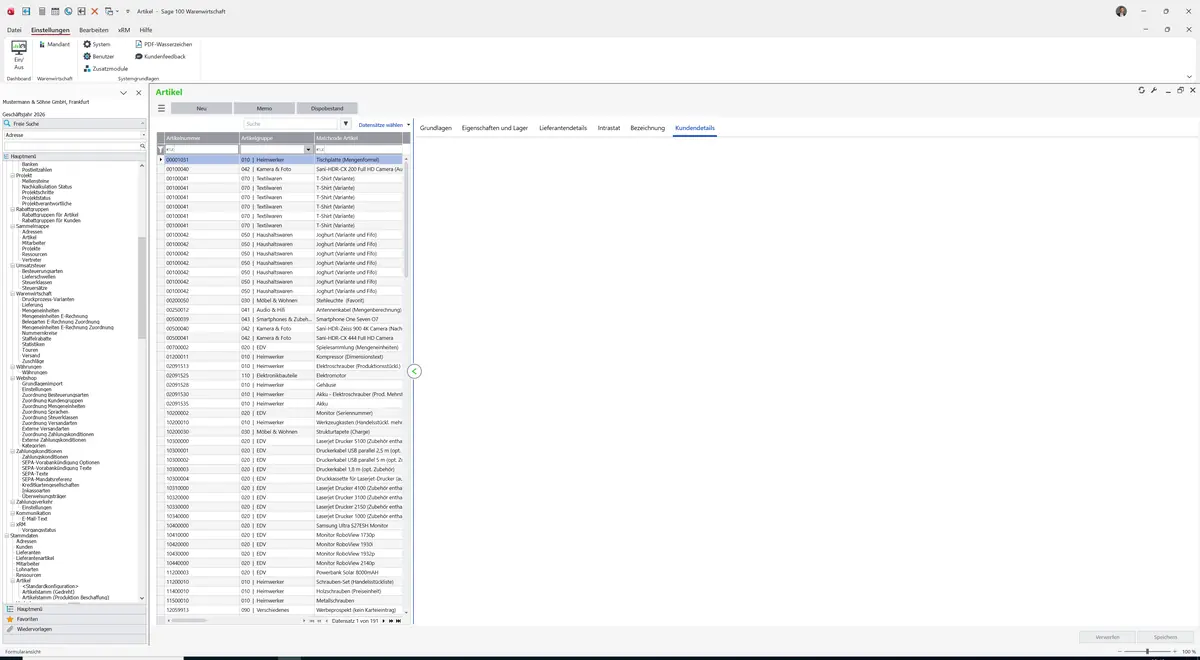Open the Favoriten section
The image size is (1200, 660).
(74, 619)
